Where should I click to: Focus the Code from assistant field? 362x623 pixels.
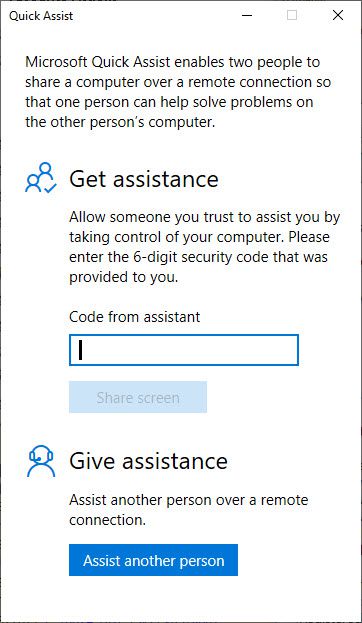tap(184, 350)
